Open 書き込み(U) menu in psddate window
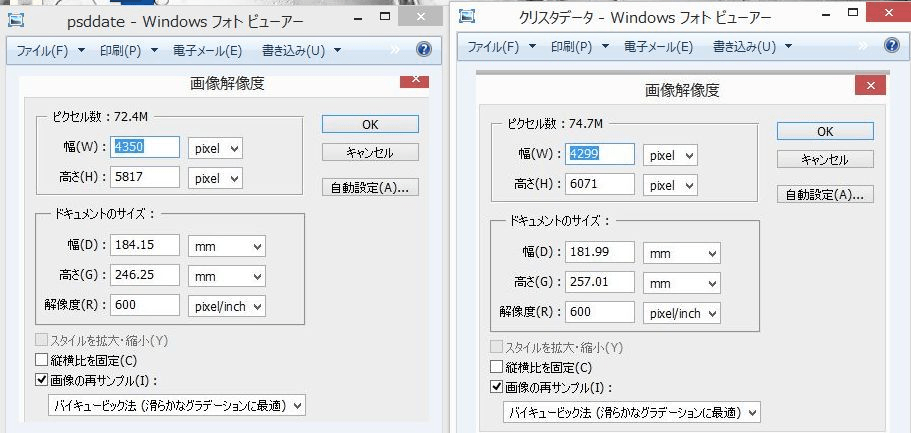This screenshot has width=911, height=433. [302, 51]
